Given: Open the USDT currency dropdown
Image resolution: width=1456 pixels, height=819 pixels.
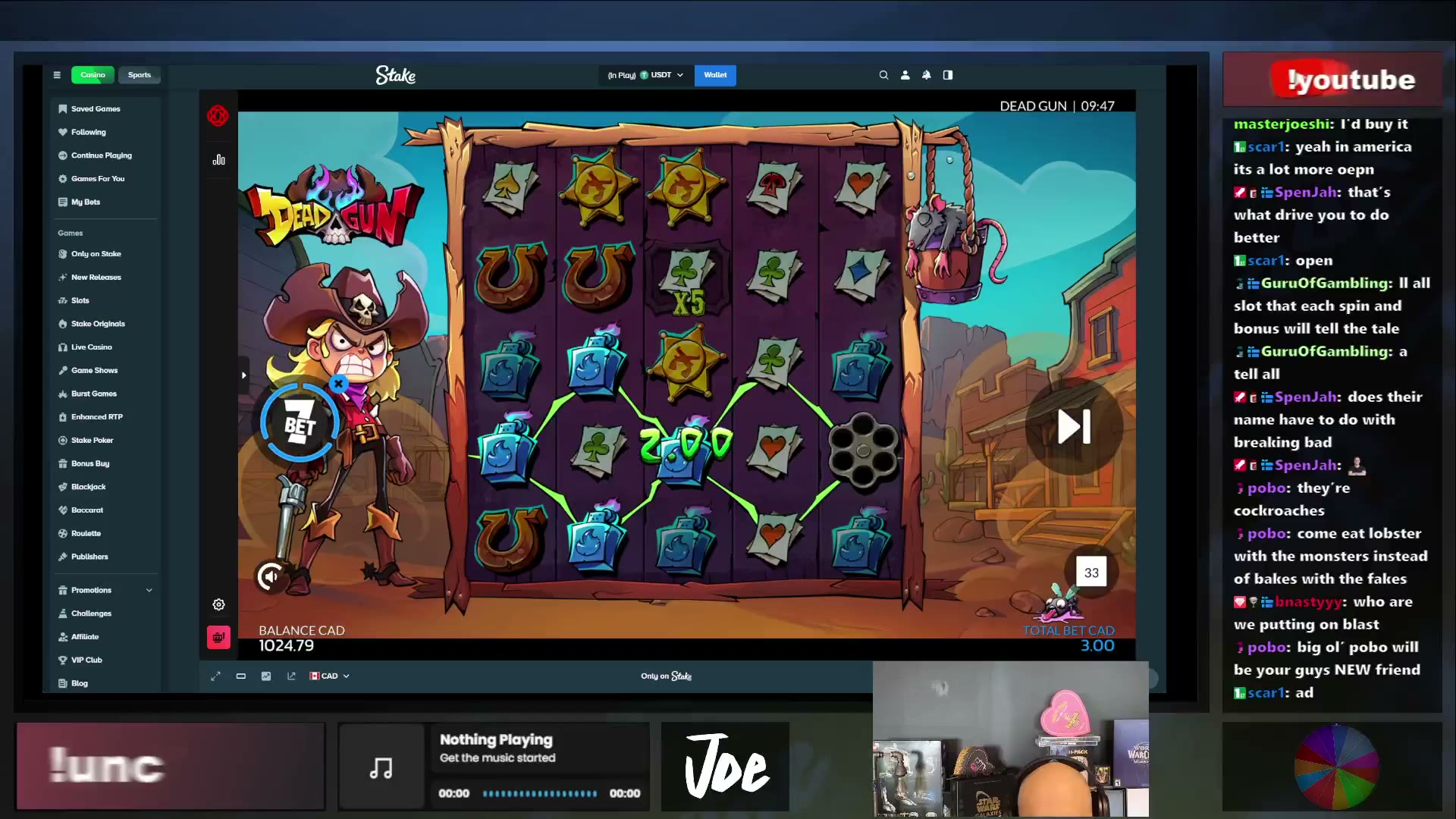Looking at the screenshot, I should pyautogui.click(x=645, y=75).
